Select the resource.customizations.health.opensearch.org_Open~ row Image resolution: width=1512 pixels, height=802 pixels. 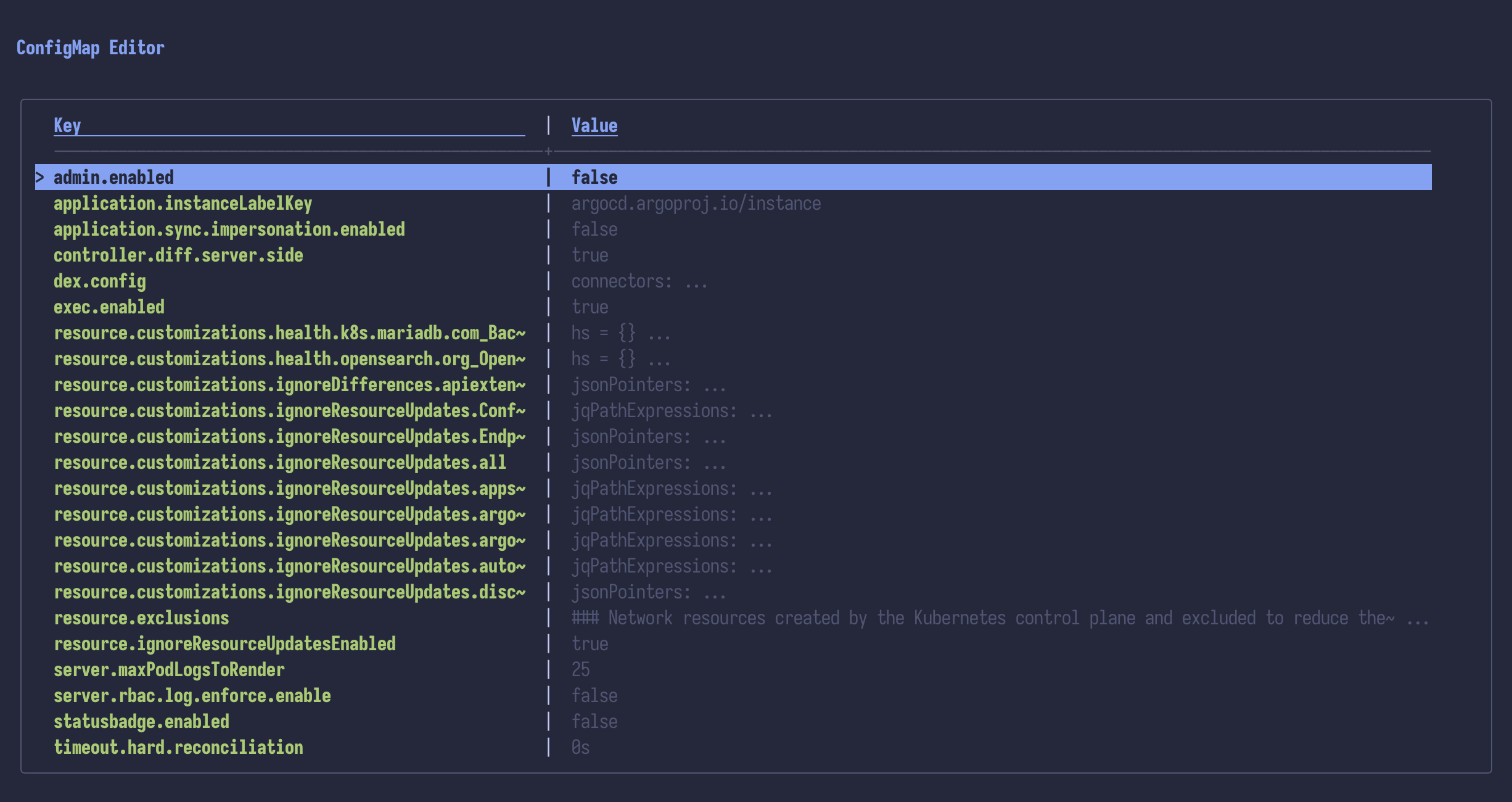pos(290,358)
